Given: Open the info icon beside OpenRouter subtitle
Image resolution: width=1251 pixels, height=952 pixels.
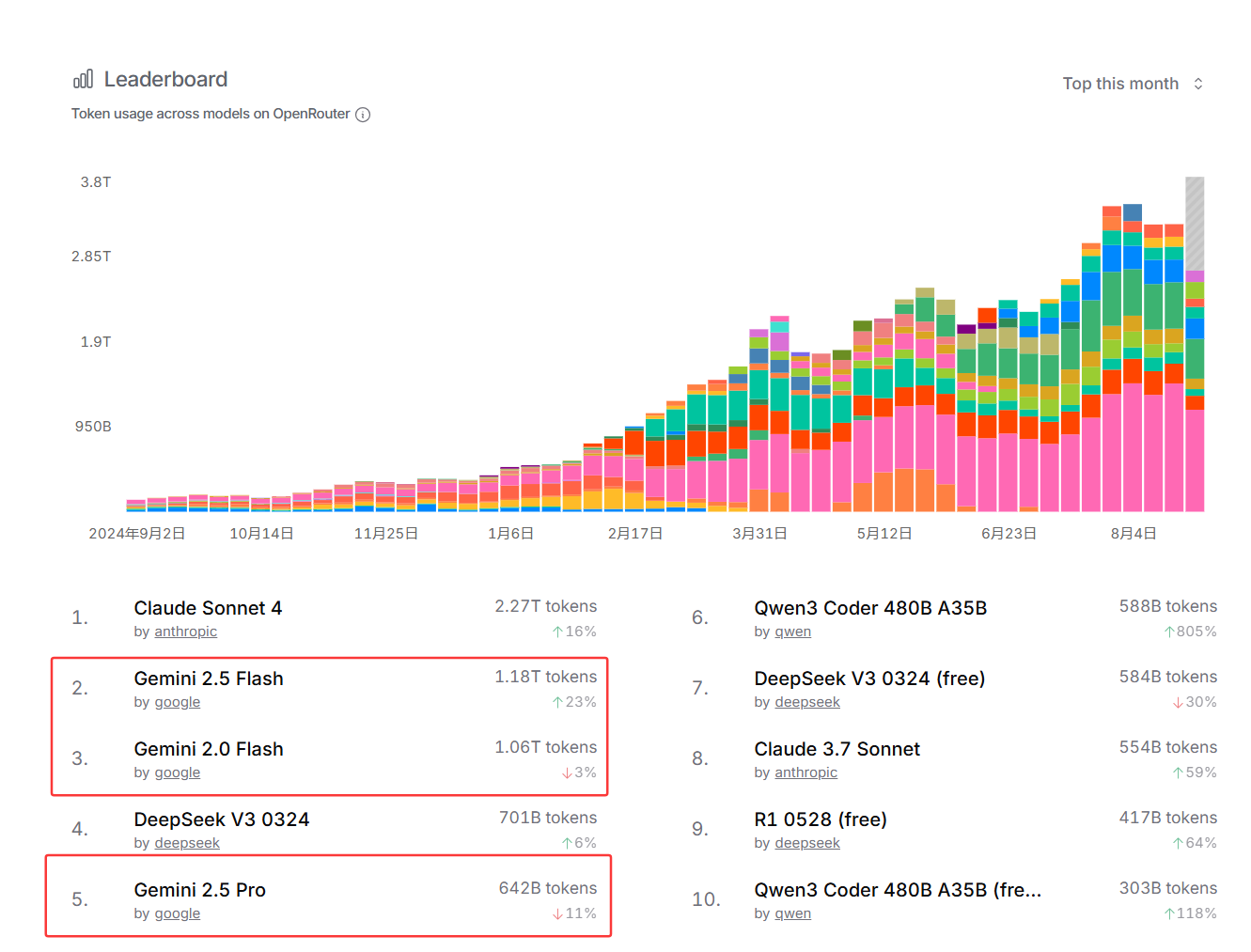Looking at the screenshot, I should (x=363, y=115).
